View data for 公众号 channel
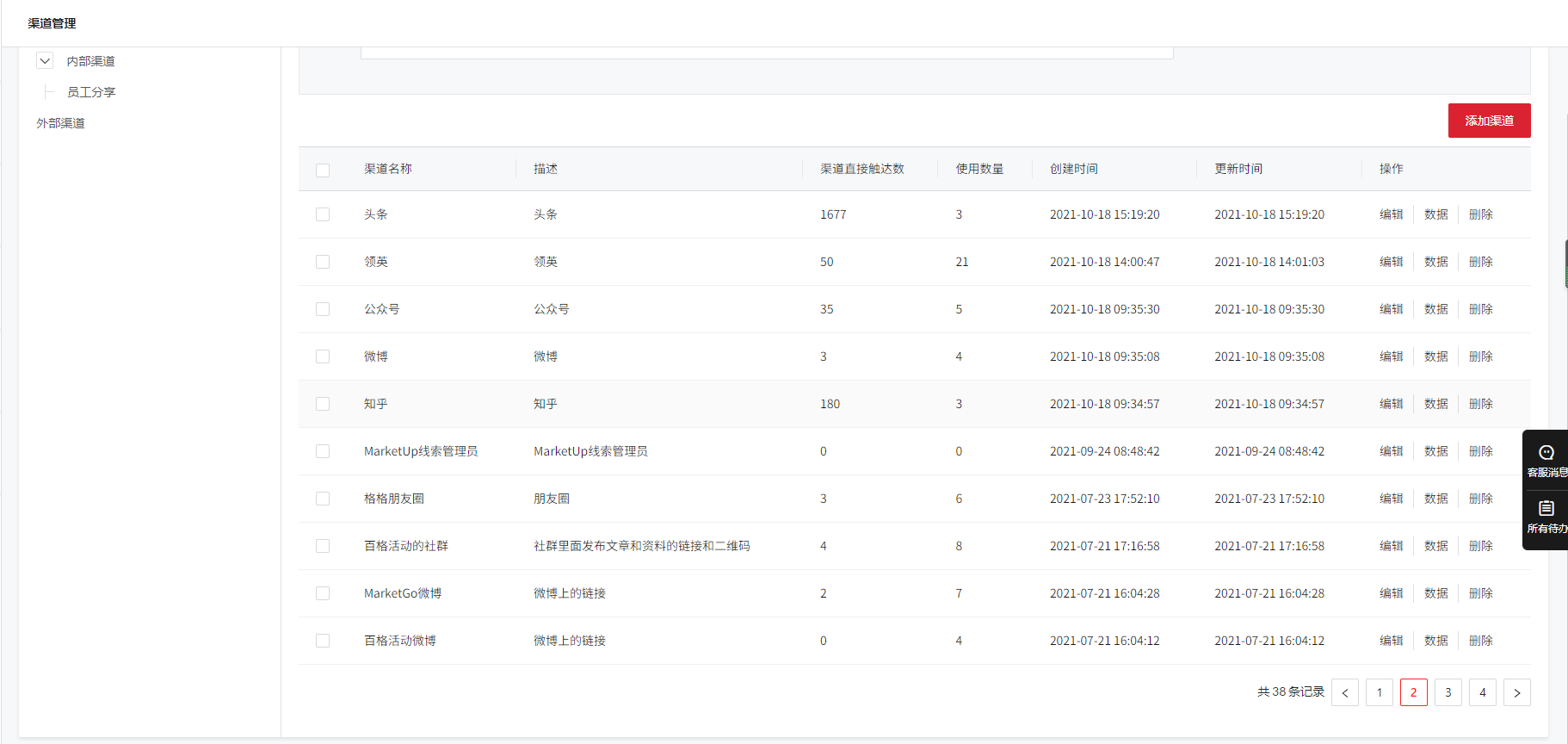 click(x=1436, y=309)
